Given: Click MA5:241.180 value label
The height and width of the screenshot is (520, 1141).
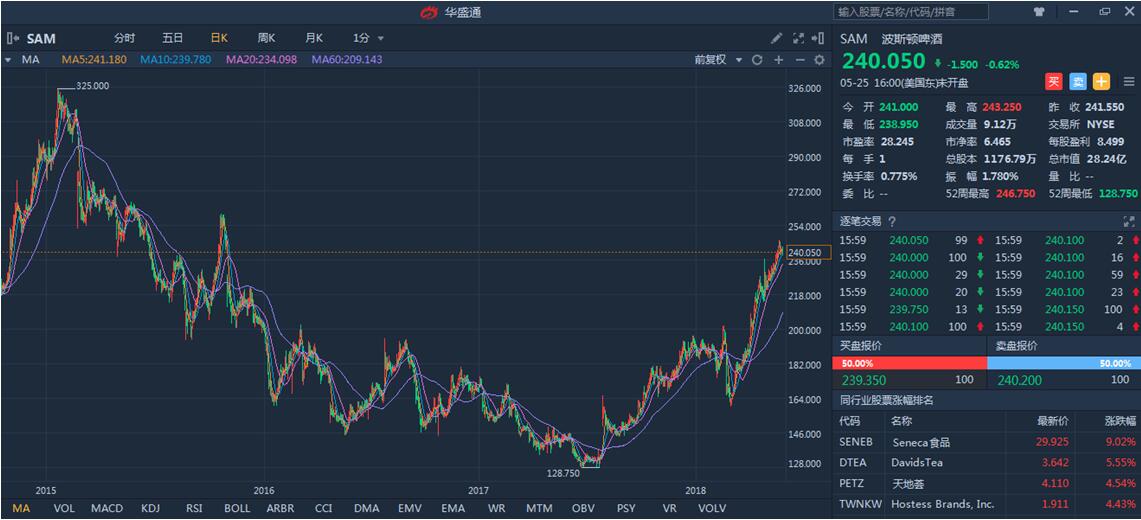Looking at the screenshot, I should point(94,60).
